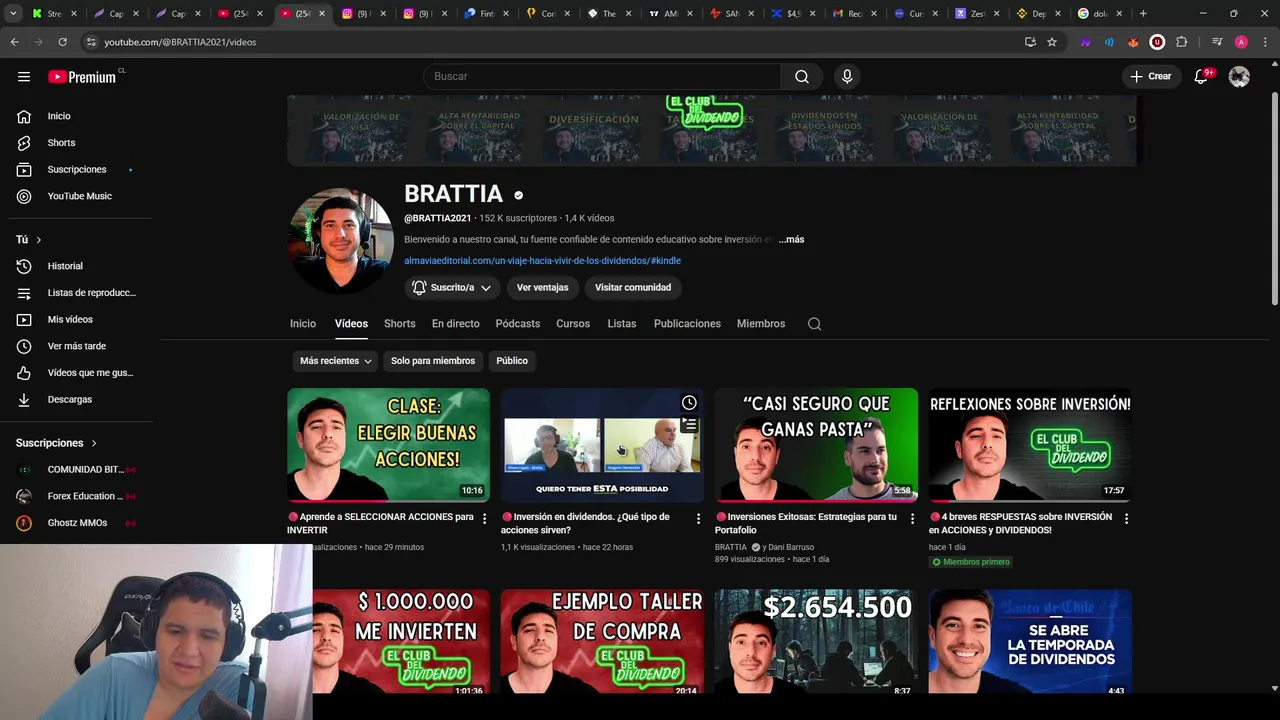This screenshot has height=720, width=1280.
Task: Open options for 'Inversiones Exitosas' video
Action: click(x=912, y=518)
